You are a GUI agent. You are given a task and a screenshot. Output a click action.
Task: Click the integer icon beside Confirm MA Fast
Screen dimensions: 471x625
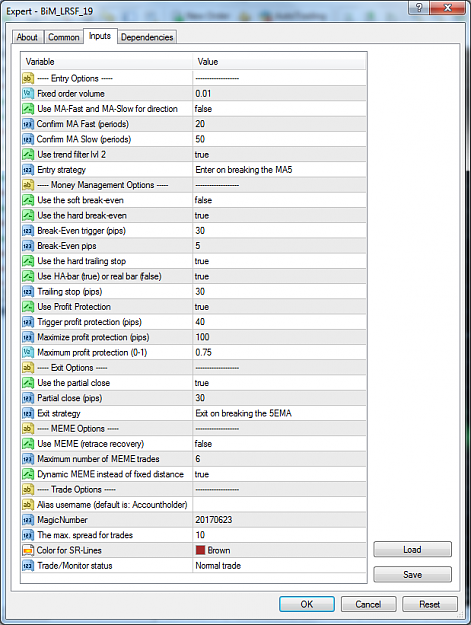coord(28,124)
